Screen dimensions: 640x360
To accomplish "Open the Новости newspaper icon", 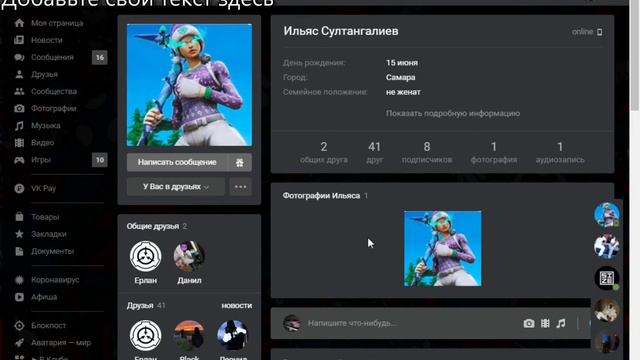I will [19, 40].
